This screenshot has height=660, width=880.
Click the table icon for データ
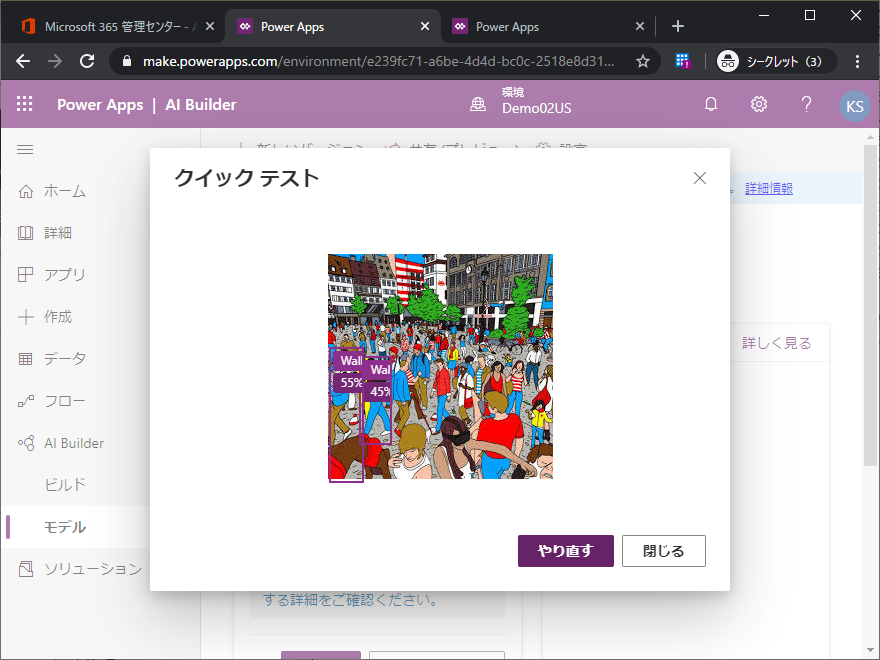26,359
